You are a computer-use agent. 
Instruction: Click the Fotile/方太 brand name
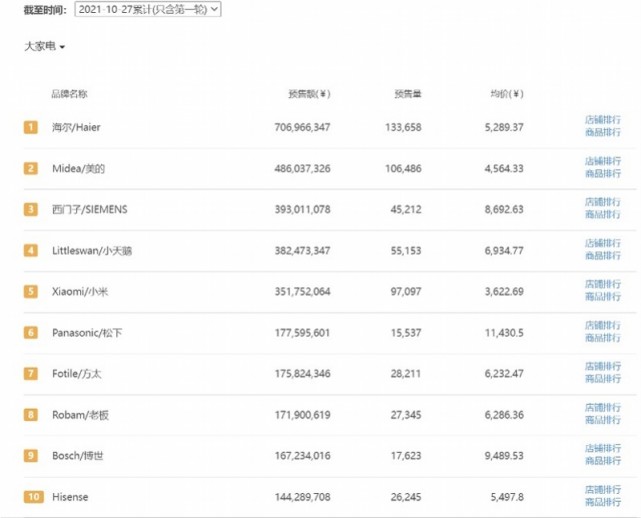pos(76,373)
